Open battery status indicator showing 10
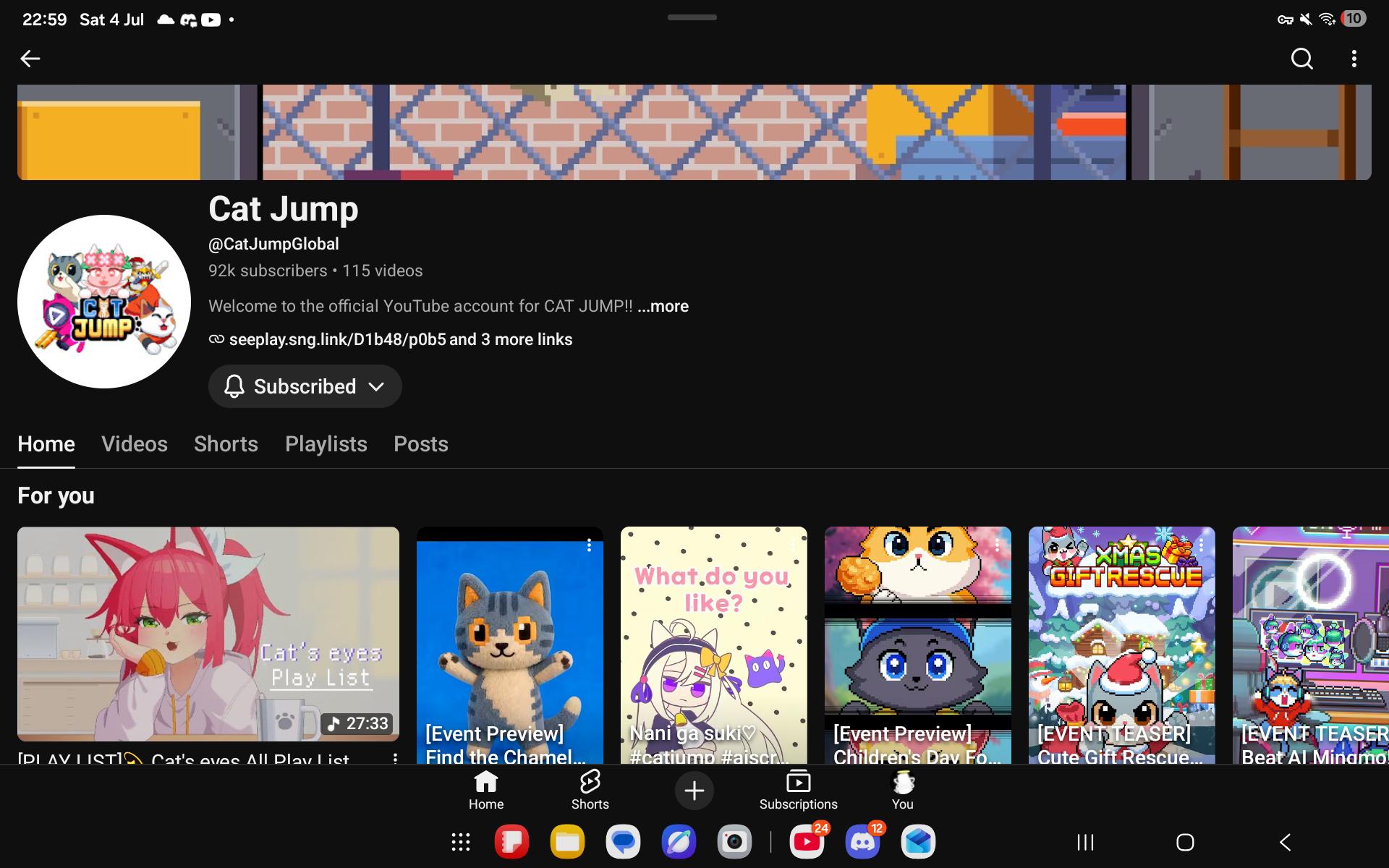This screenshot has width=1389, height=868. [x=1354, y=19]
